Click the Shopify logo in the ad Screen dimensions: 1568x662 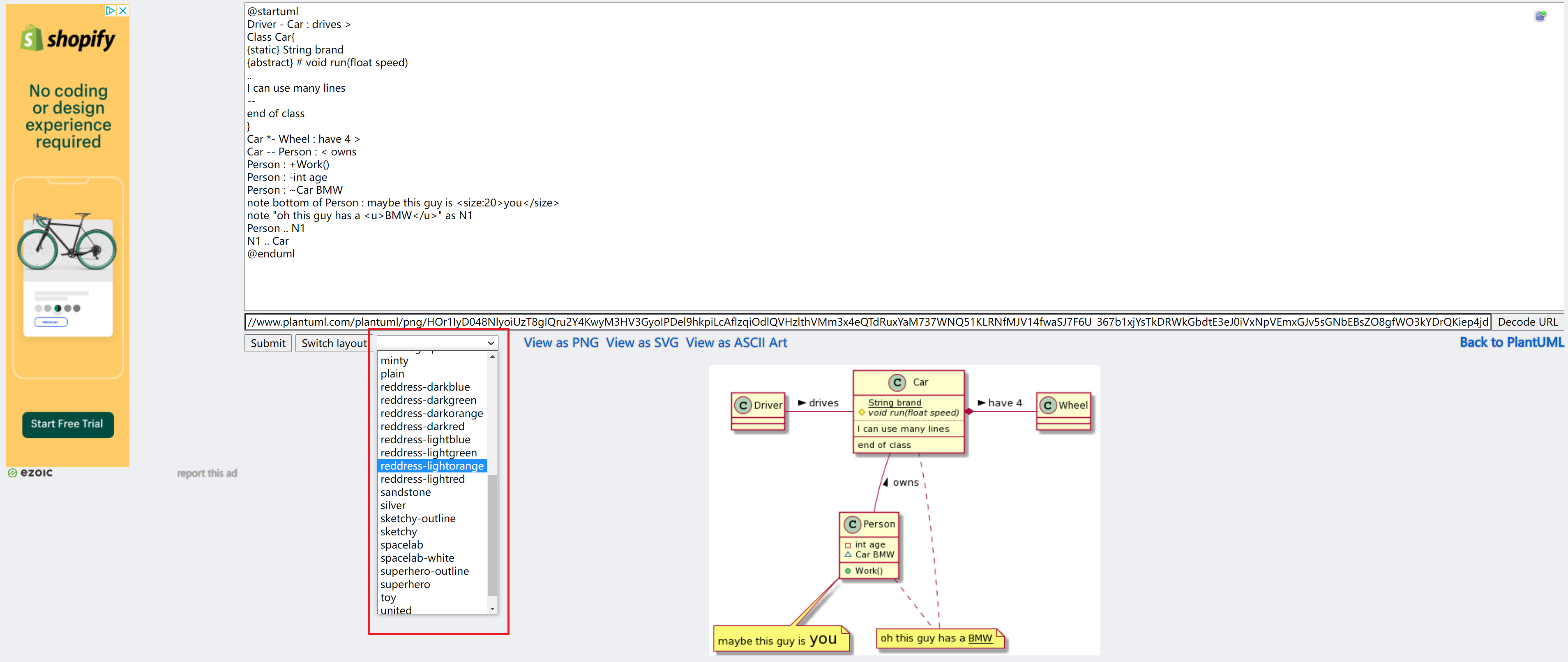point(67,38)
